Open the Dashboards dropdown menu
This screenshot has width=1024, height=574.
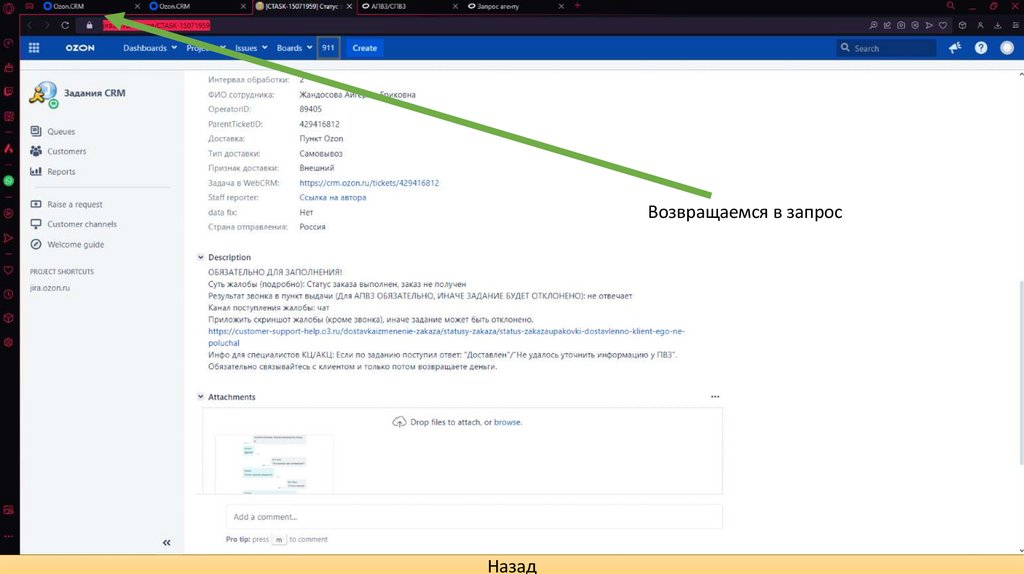(150, 48)
